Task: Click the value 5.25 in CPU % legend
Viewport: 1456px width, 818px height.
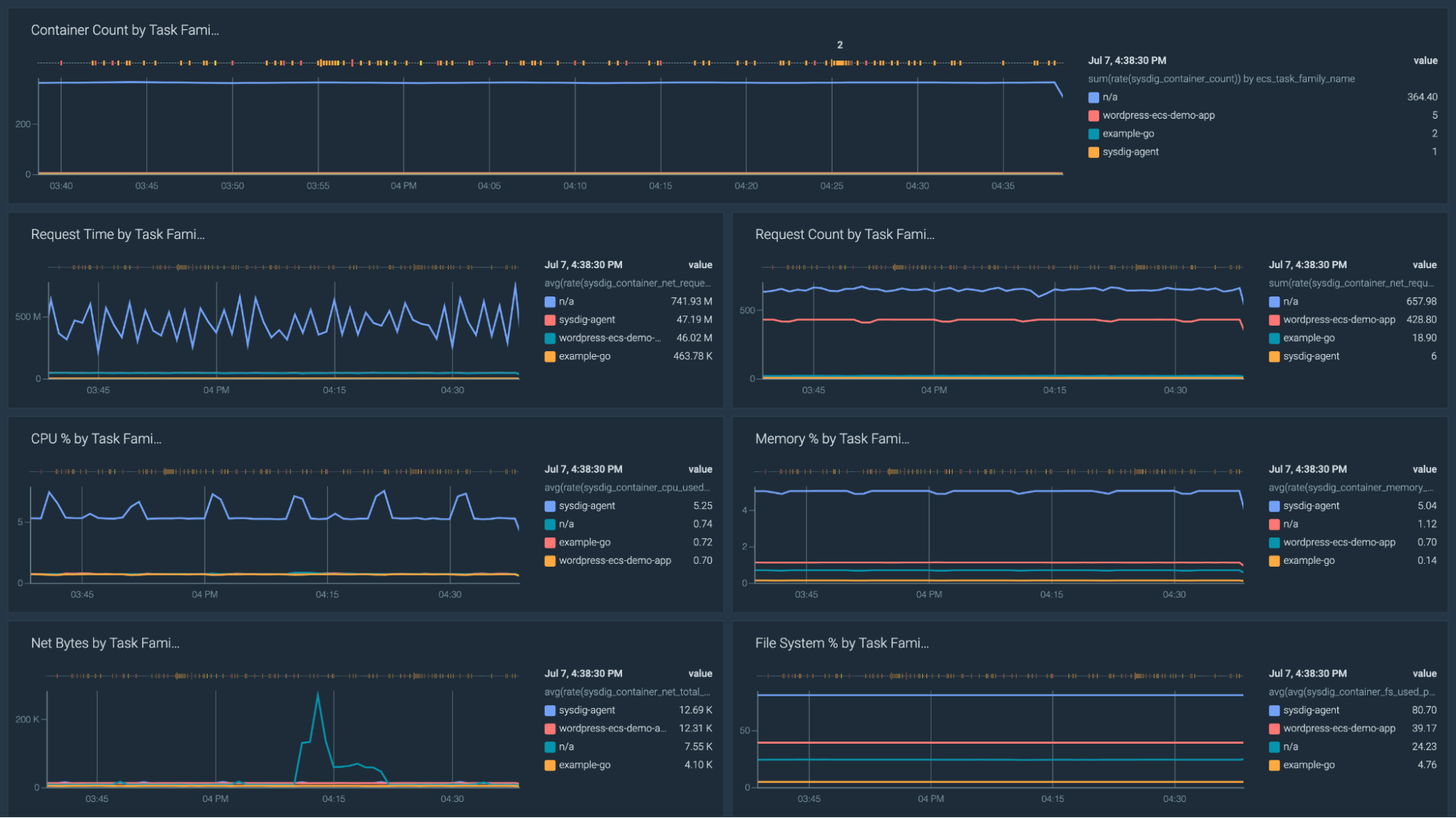Action: 702,506
